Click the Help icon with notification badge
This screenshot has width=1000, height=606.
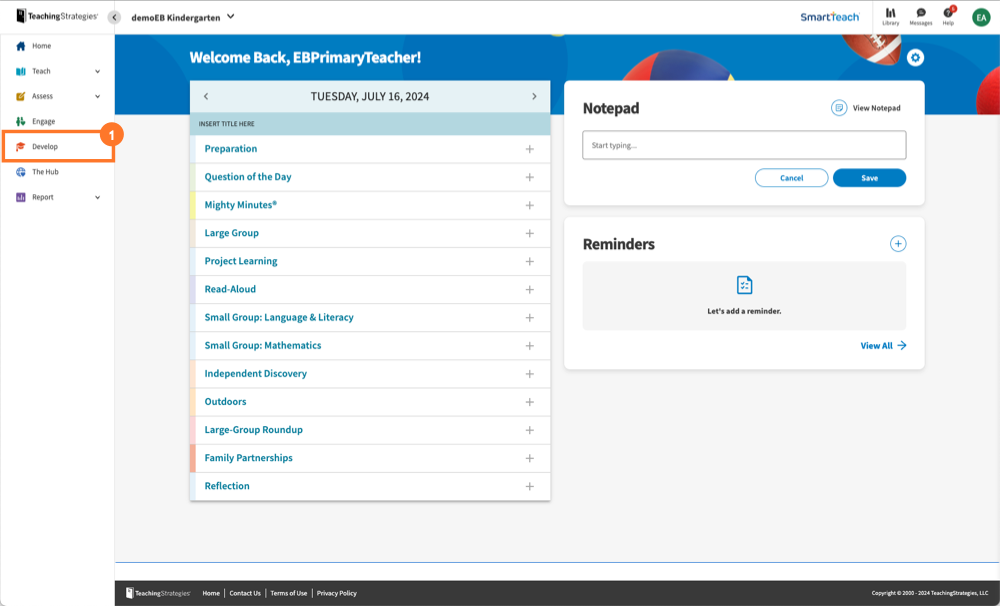948,16
